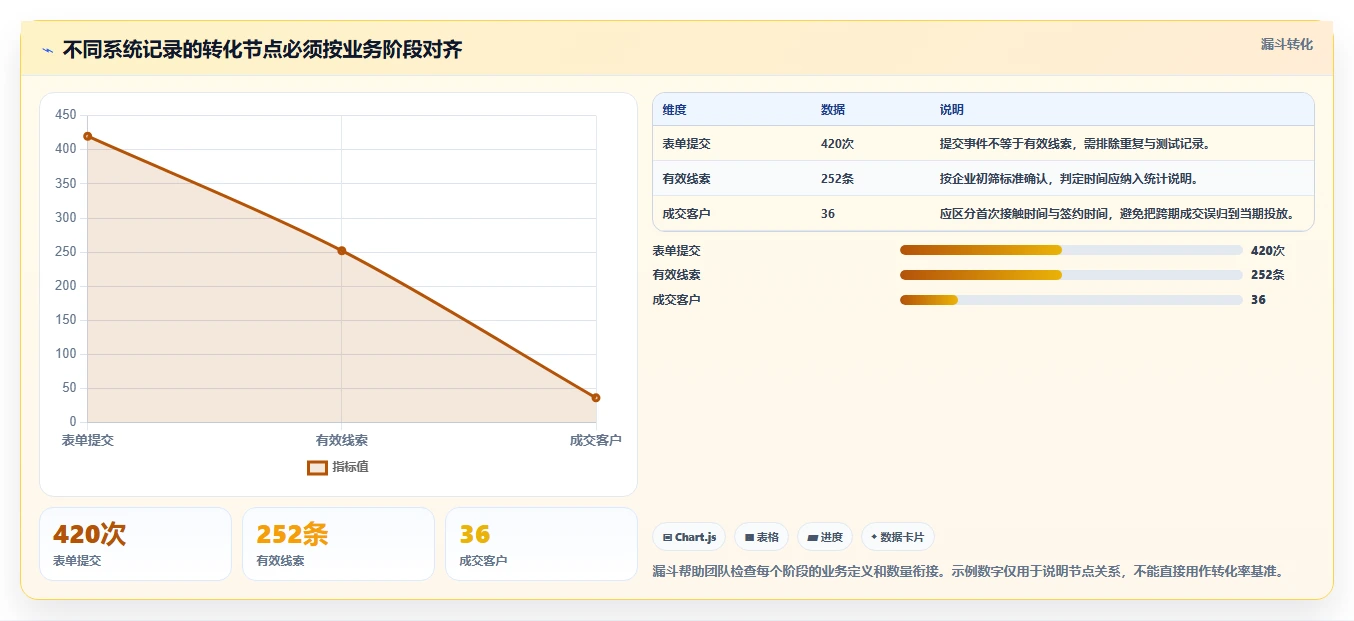Click the 数据 column header

tap(833, 110)
